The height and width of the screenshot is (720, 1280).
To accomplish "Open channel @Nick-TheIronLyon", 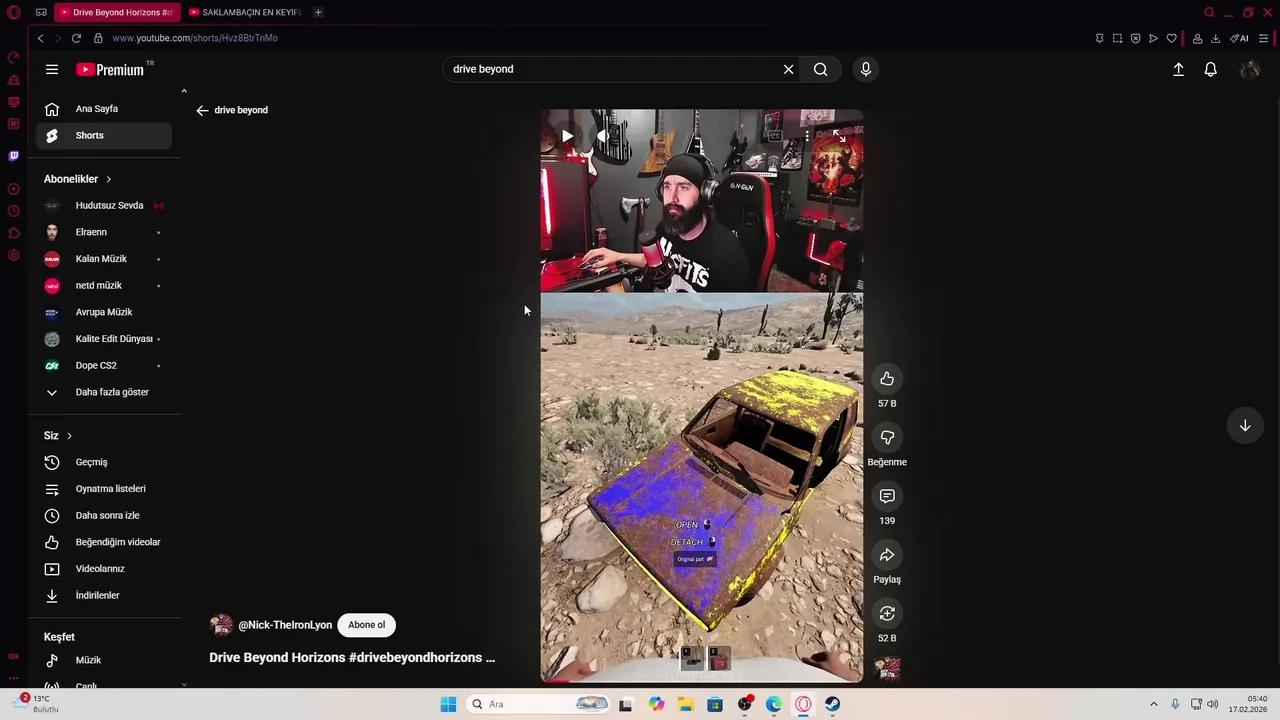I will pos(285,625).
